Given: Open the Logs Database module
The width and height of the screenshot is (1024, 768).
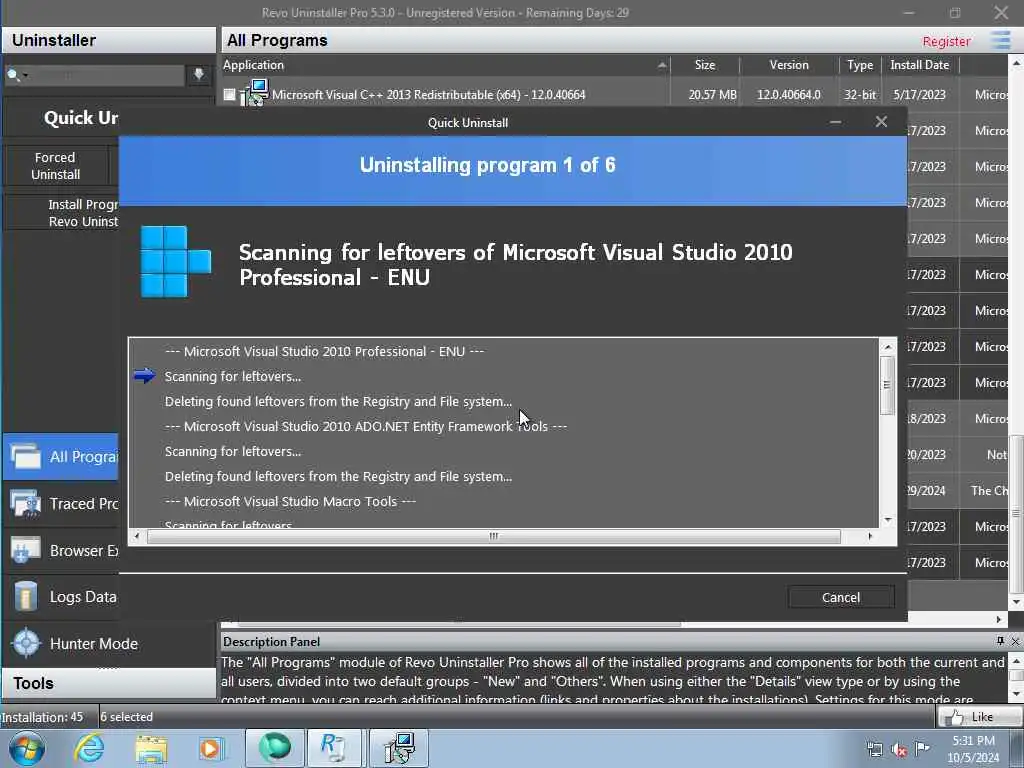Looking at the screenshot, I should pos(61,597).
